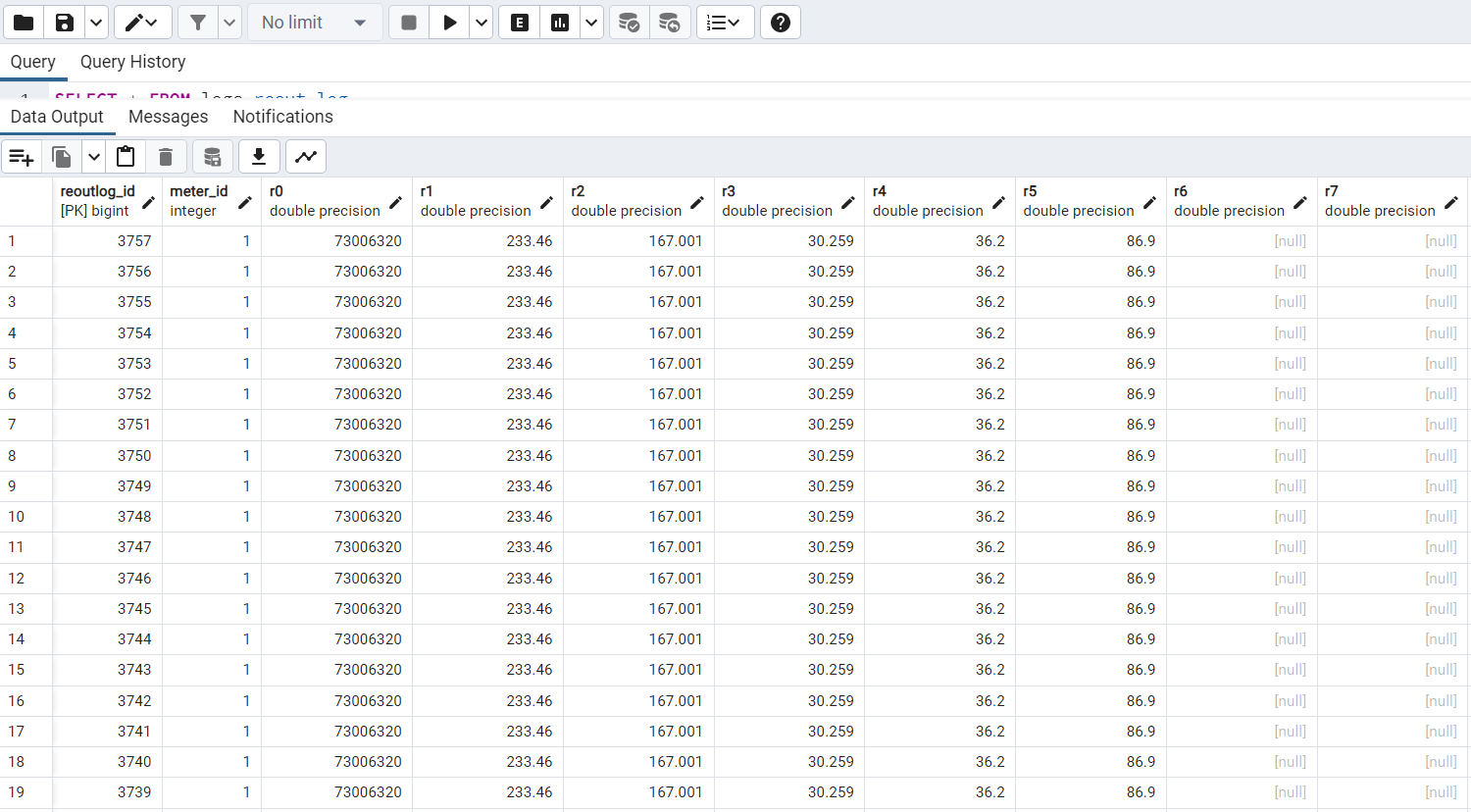The width and height of the screenshot is (1471, 812).
Task: Save the query file
Action: pos(65,23)
